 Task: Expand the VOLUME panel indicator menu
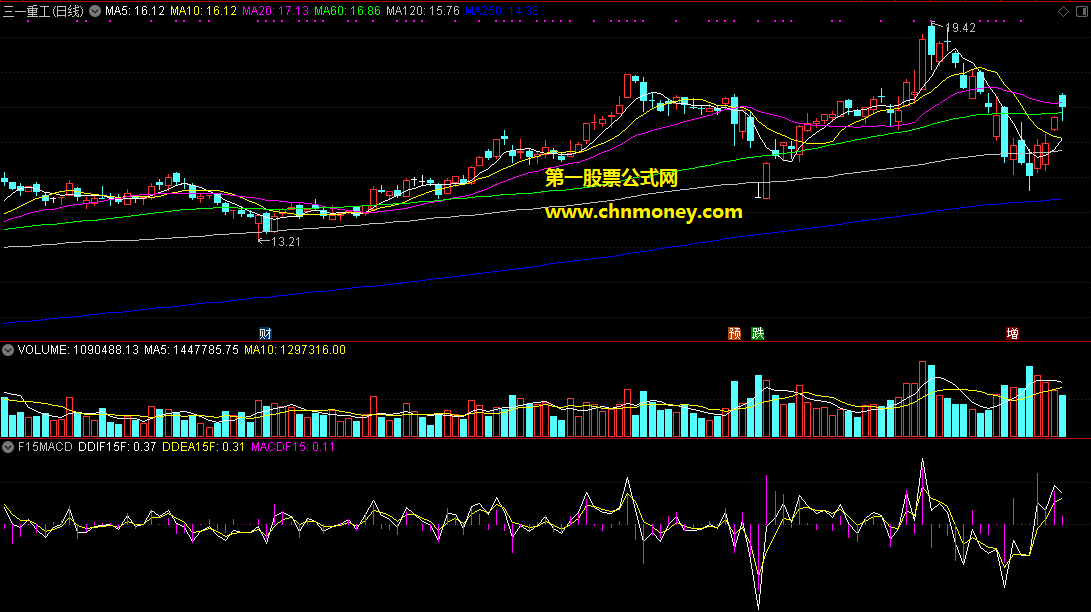8,350
